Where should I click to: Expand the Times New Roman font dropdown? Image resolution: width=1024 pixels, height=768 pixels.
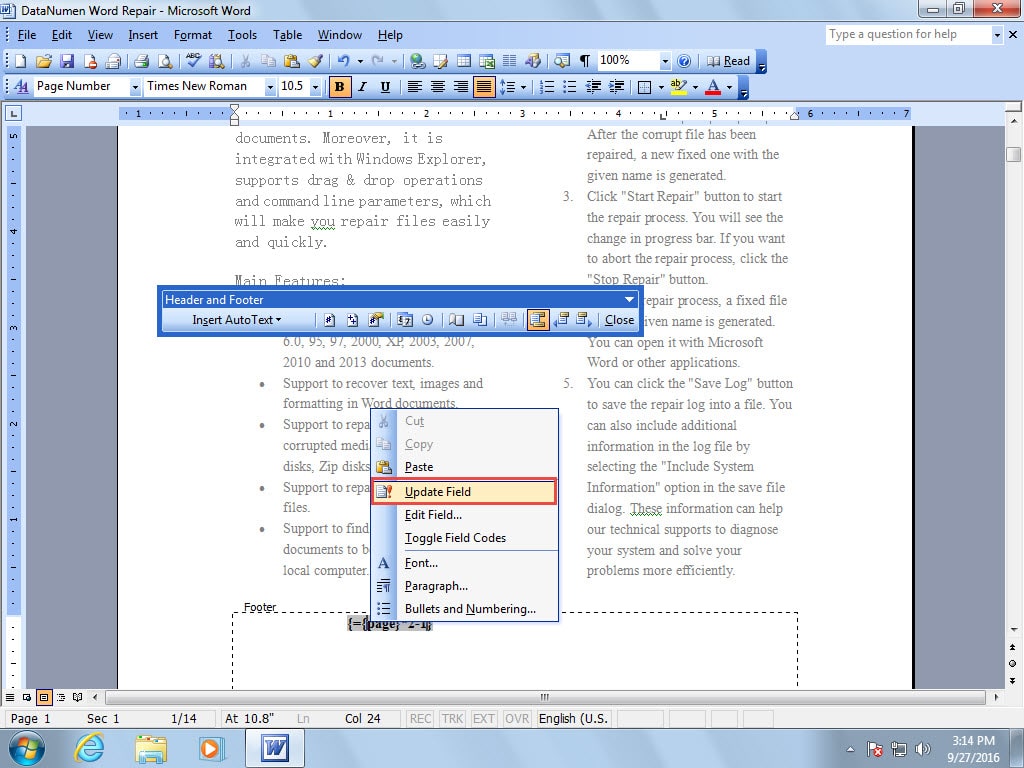coord(270,87)
